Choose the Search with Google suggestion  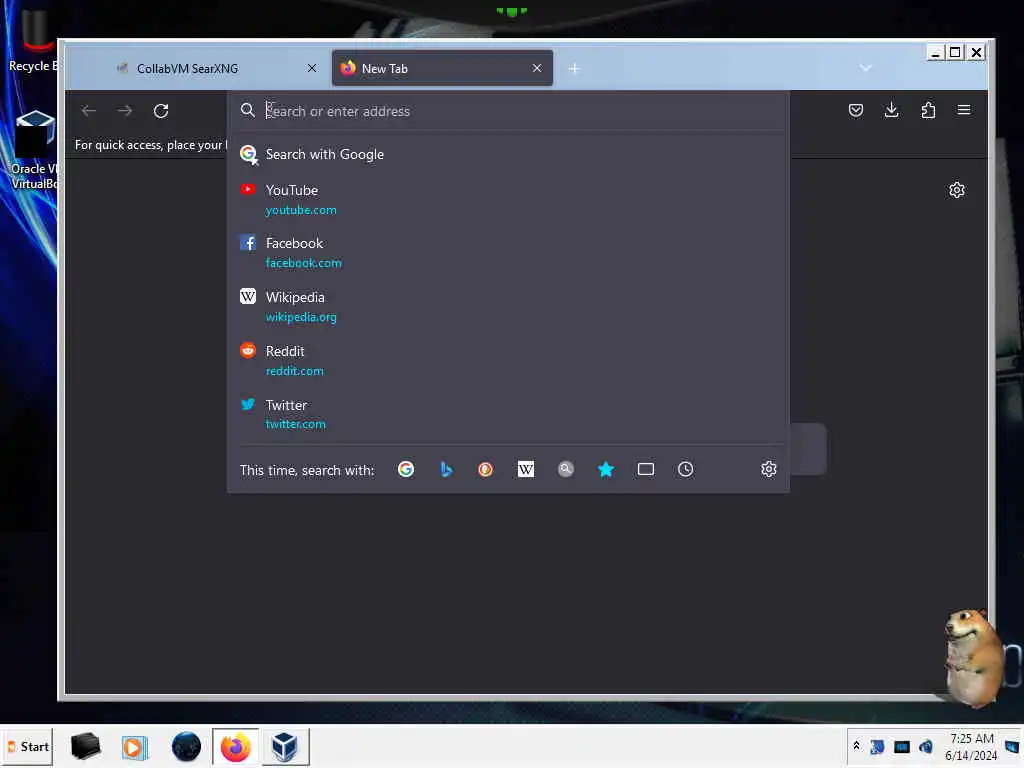508,155
